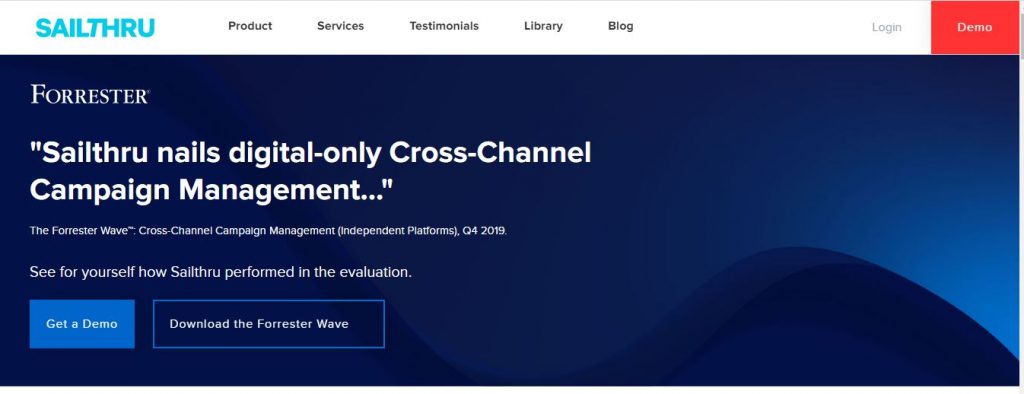Viewport: 1024px width, 394px height.
Task: Click the Forrester logo
Action: coord(90,95)
